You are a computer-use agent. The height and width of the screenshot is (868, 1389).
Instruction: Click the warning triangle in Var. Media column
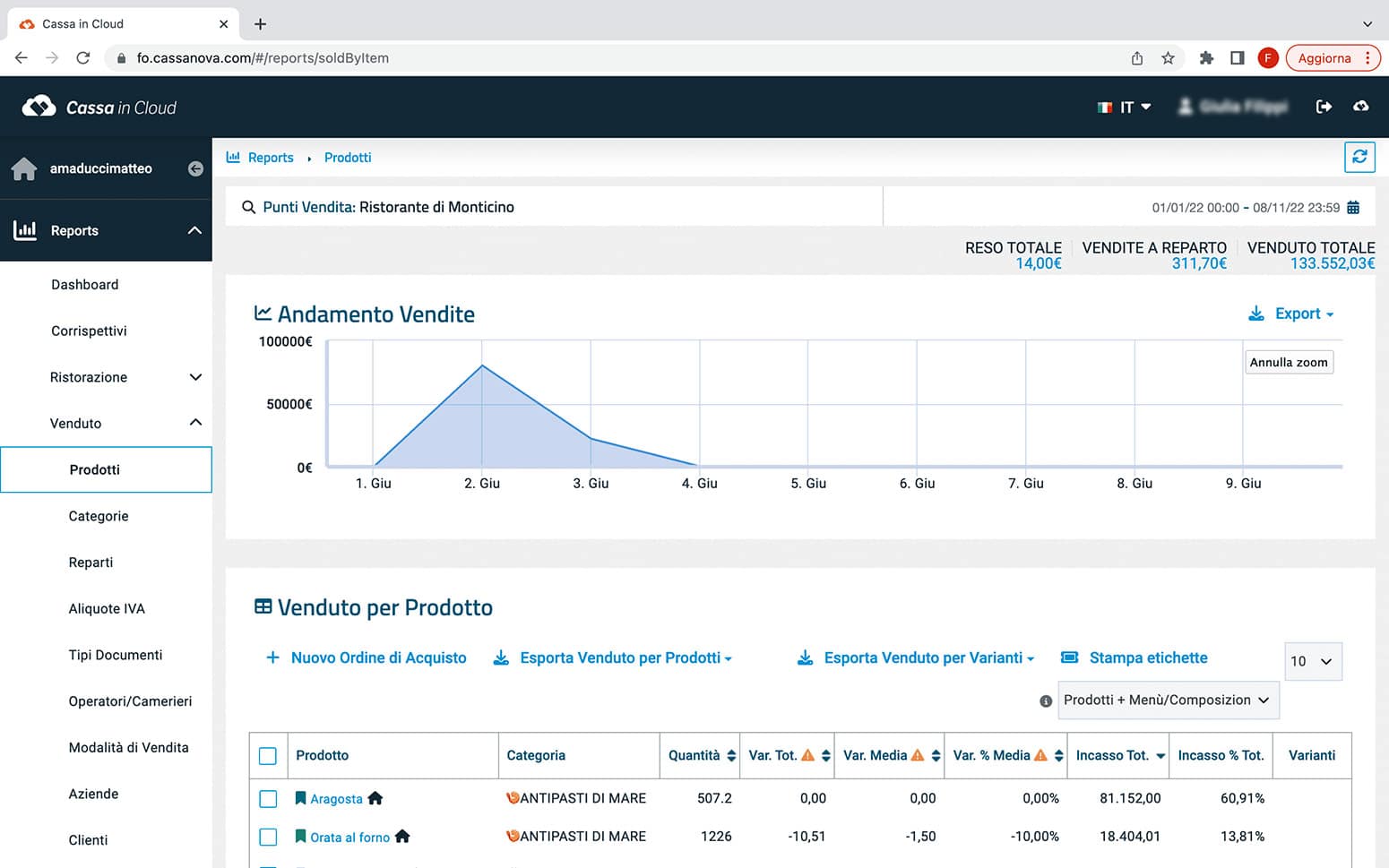pyautogui.click(x=917, y=755)
